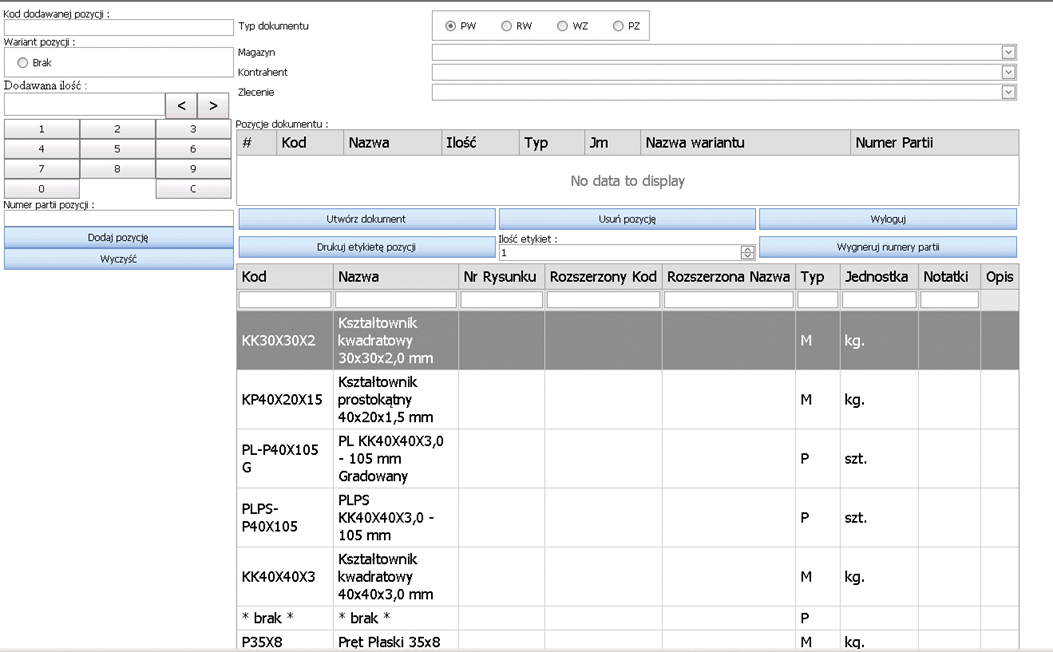Focus the Dodawana ilość input field

85,105
